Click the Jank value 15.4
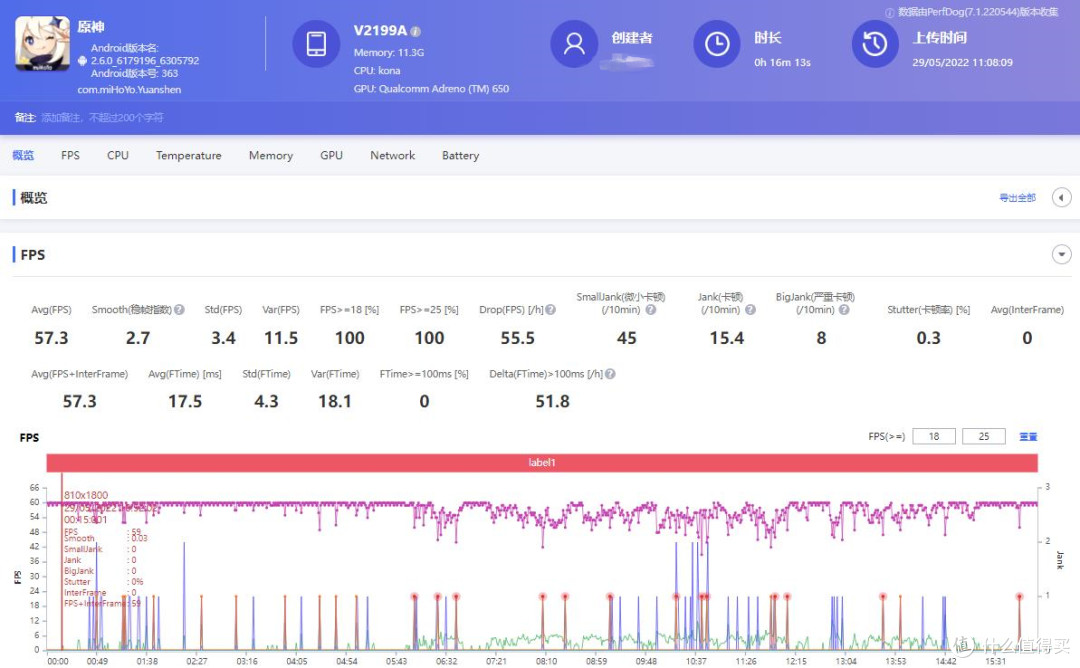Screen dimensions: 1080x668 727,338
